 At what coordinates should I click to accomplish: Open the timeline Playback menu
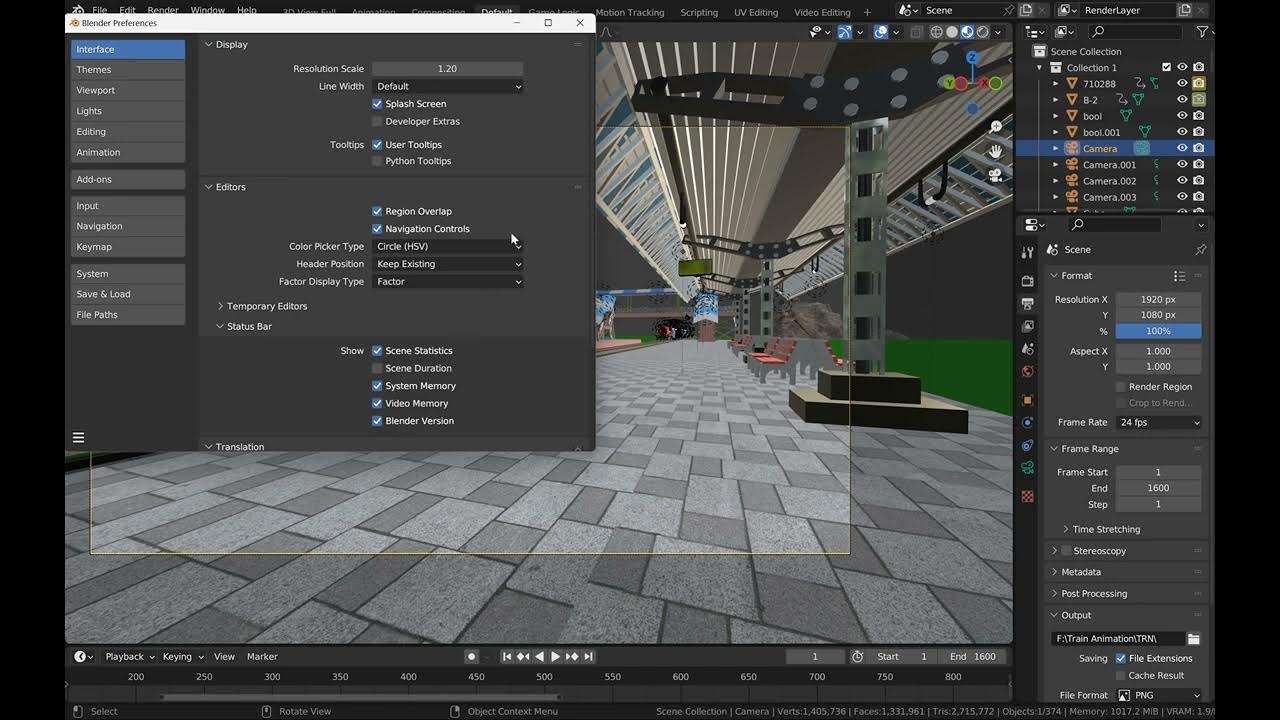pos(129,657)
